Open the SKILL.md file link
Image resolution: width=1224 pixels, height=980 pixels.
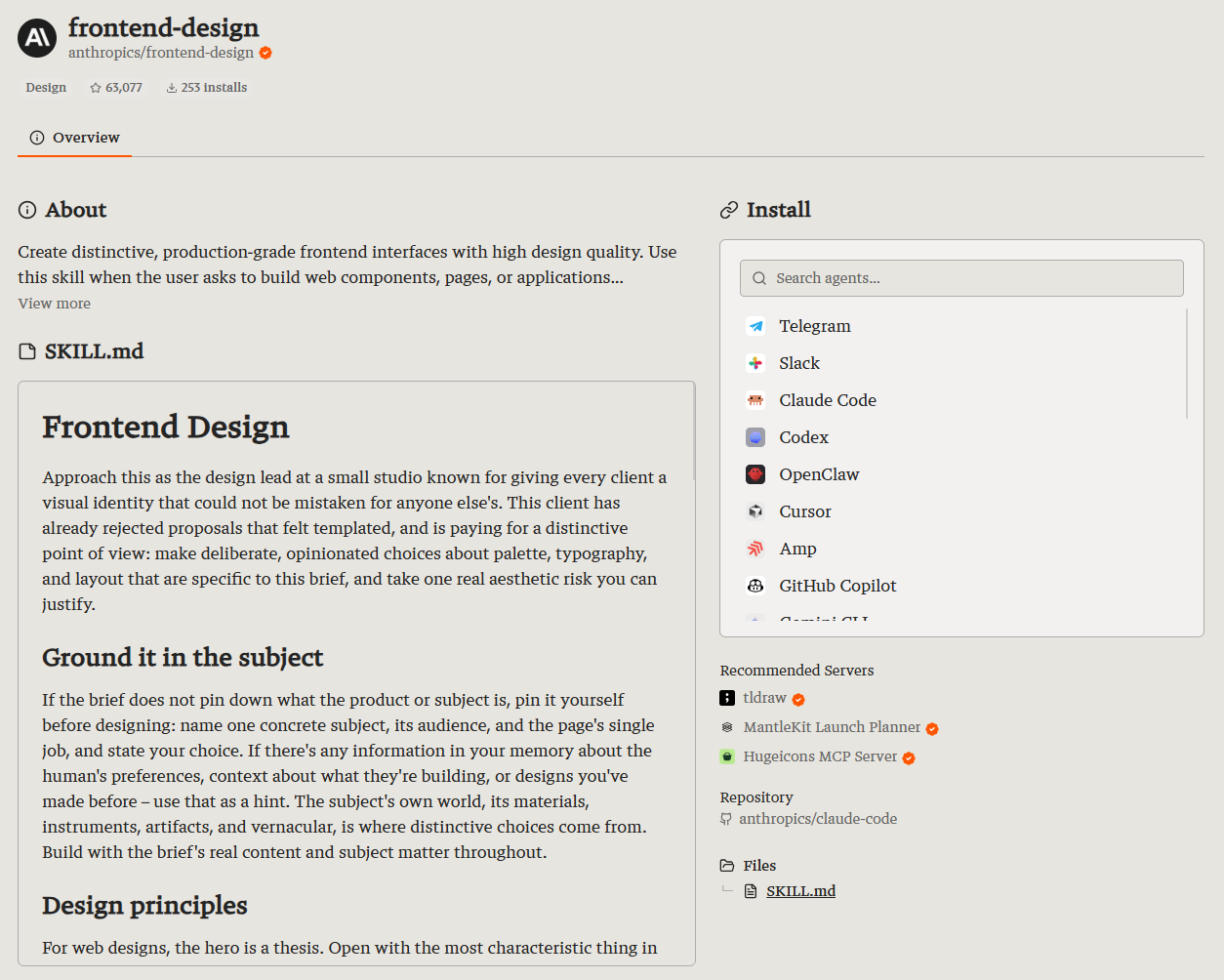pyautogui.click(x=800, y=891)
